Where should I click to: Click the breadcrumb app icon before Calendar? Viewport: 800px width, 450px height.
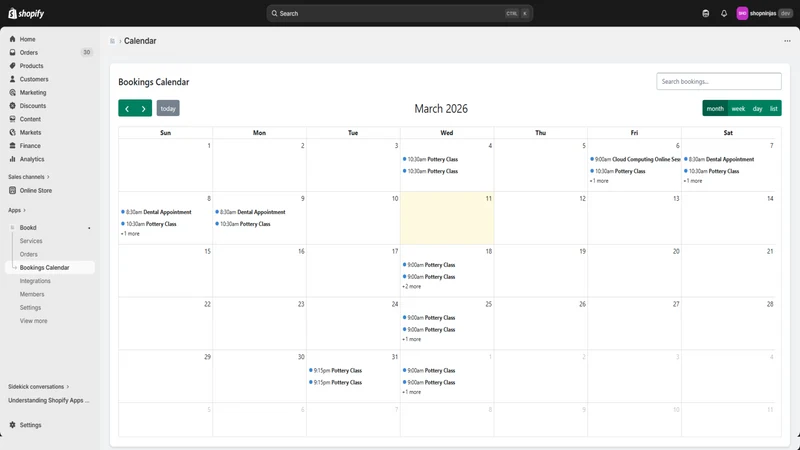[x=112, y=41]
